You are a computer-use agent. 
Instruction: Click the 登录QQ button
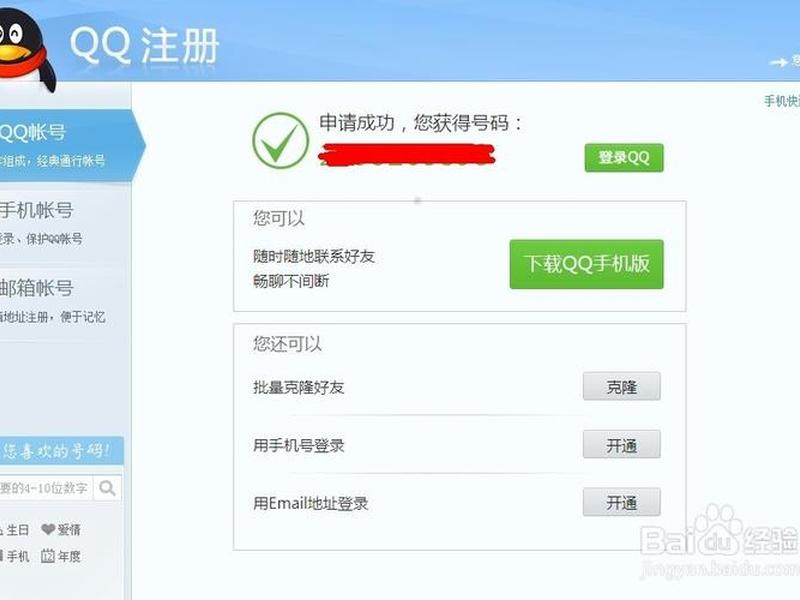pyautogui.click(x=624, y=158)
